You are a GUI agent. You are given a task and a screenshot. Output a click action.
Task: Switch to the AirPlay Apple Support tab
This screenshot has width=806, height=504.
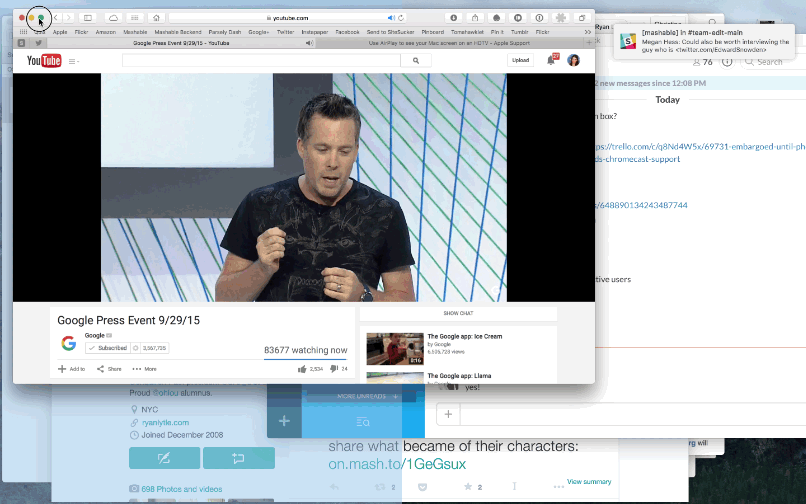(449, 43)
